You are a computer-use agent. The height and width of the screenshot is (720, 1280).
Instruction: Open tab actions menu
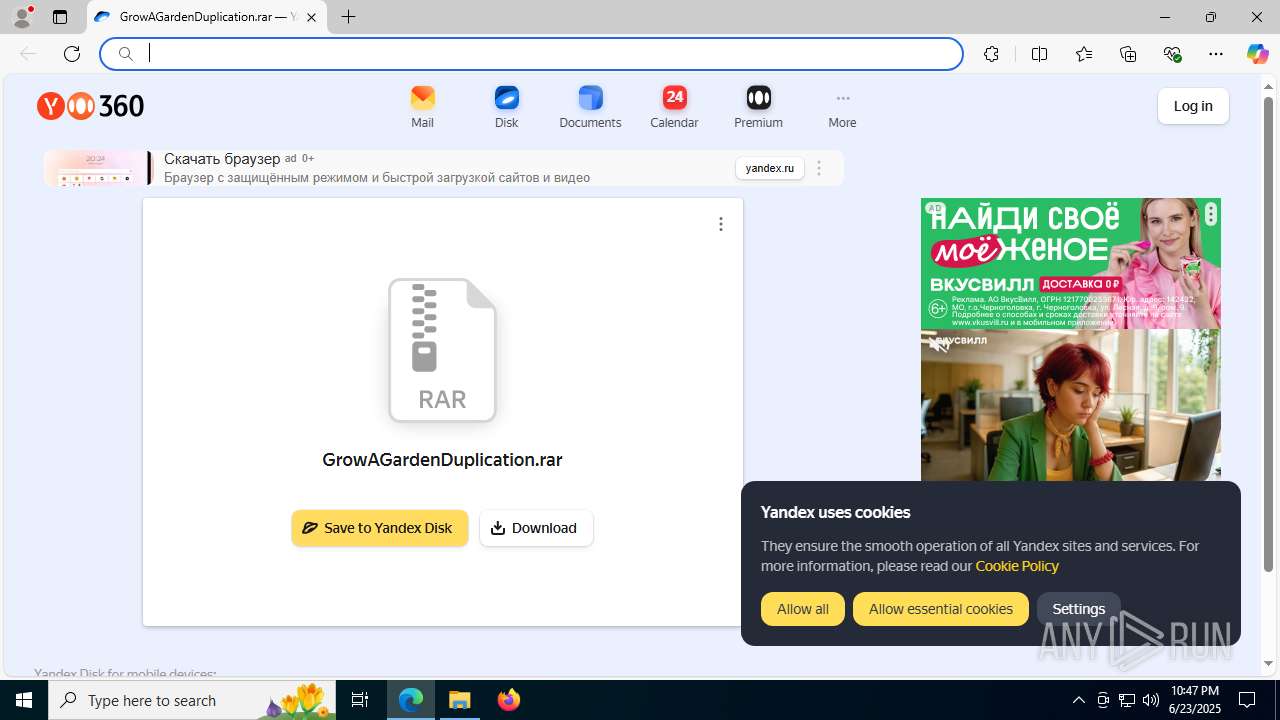point(60,17)
